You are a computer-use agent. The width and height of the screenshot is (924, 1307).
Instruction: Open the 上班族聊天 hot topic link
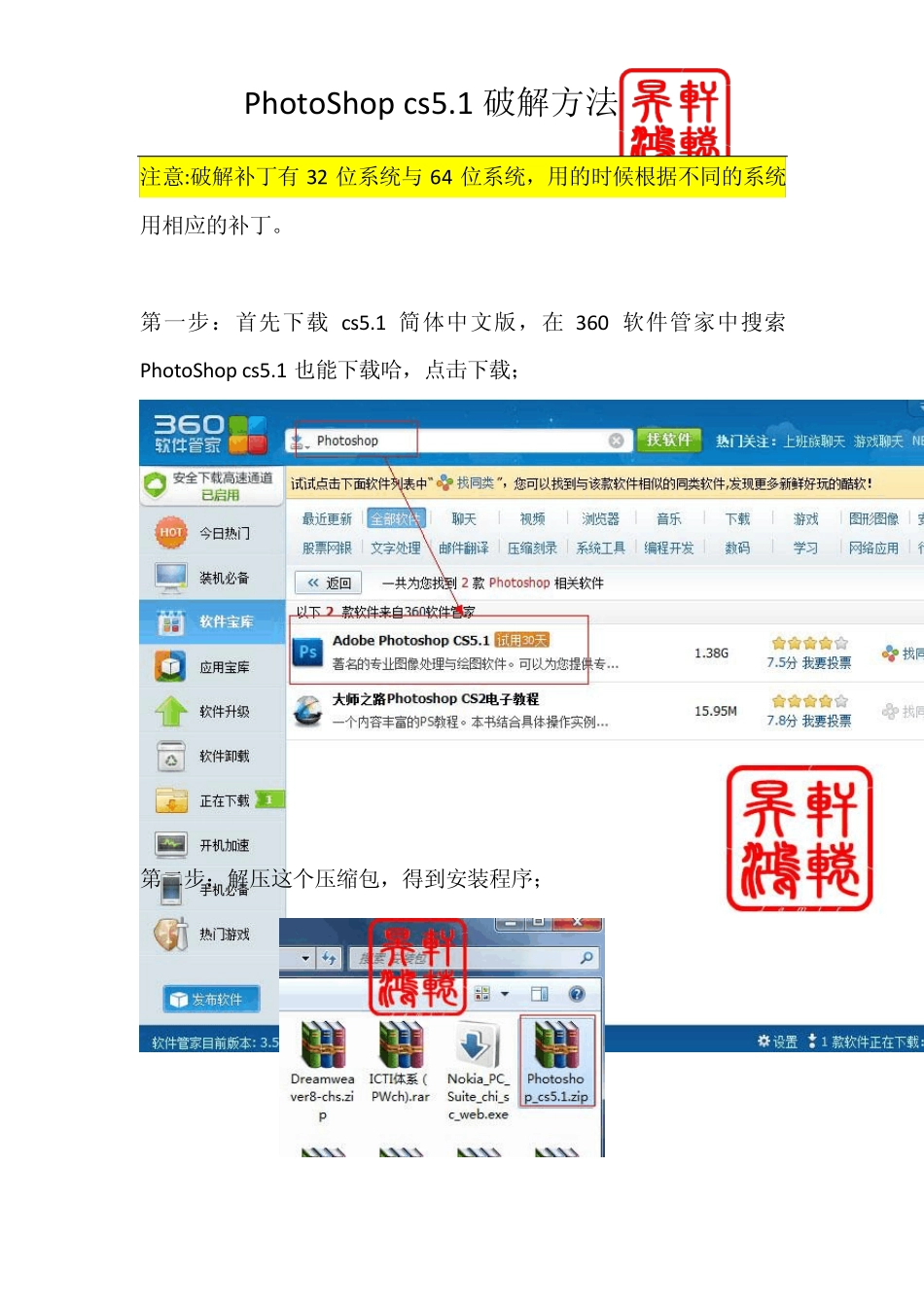[814, 442]
